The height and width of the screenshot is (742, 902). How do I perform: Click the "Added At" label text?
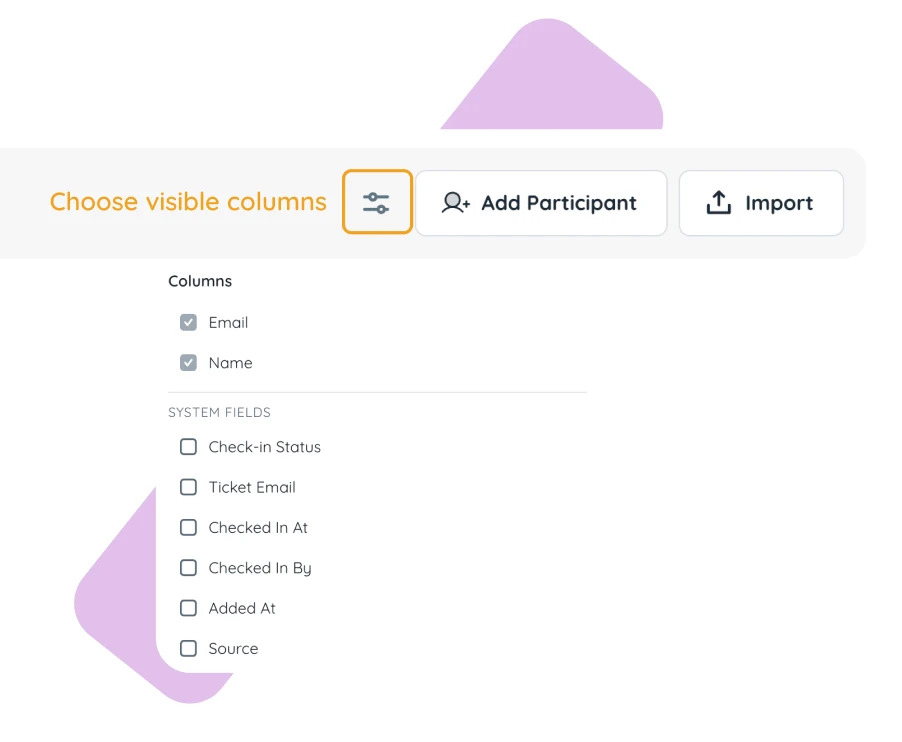242,608
